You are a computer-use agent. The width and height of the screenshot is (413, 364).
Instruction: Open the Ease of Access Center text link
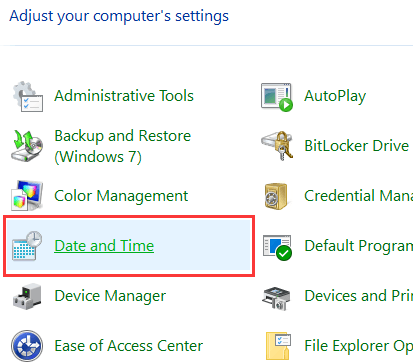click(129, 346)
